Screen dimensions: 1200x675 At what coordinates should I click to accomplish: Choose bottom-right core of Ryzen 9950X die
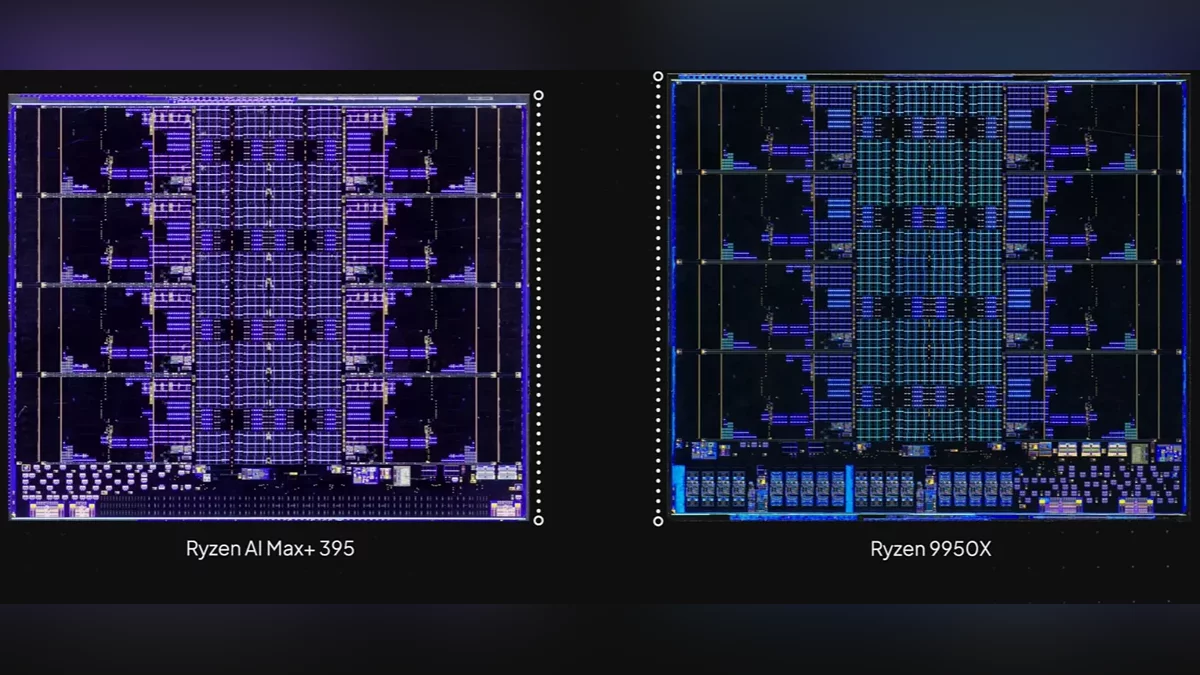click(x=1095, y=395)
